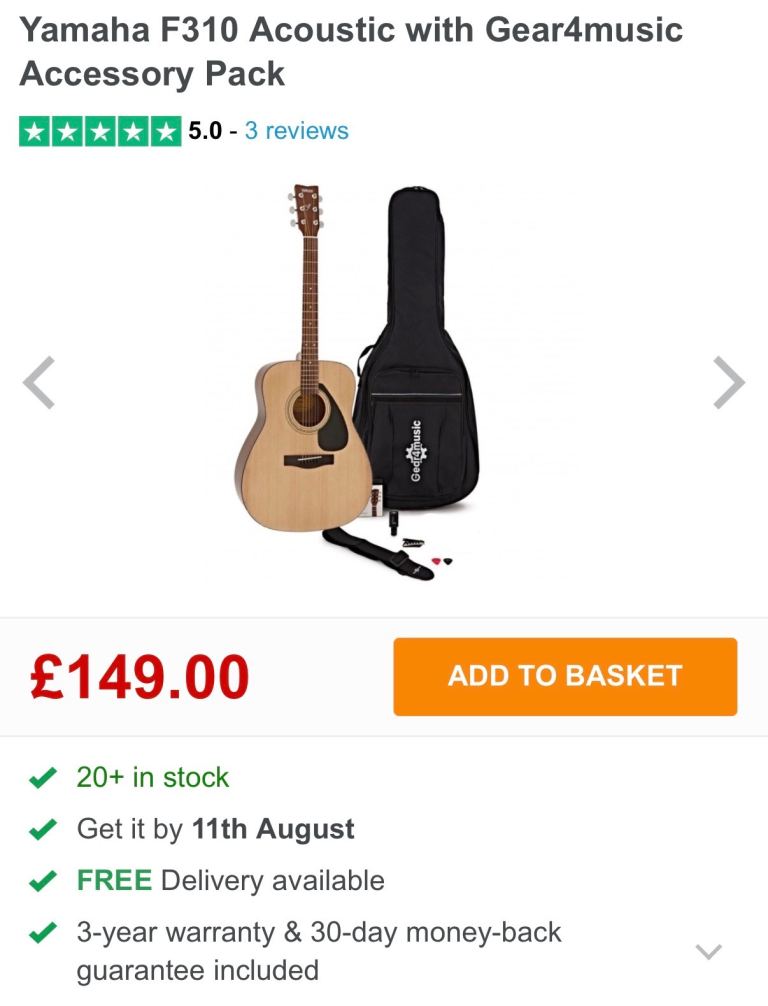768x1006 pixels.
Task: Click the 5.0 rating score
Action: [205, 131]
